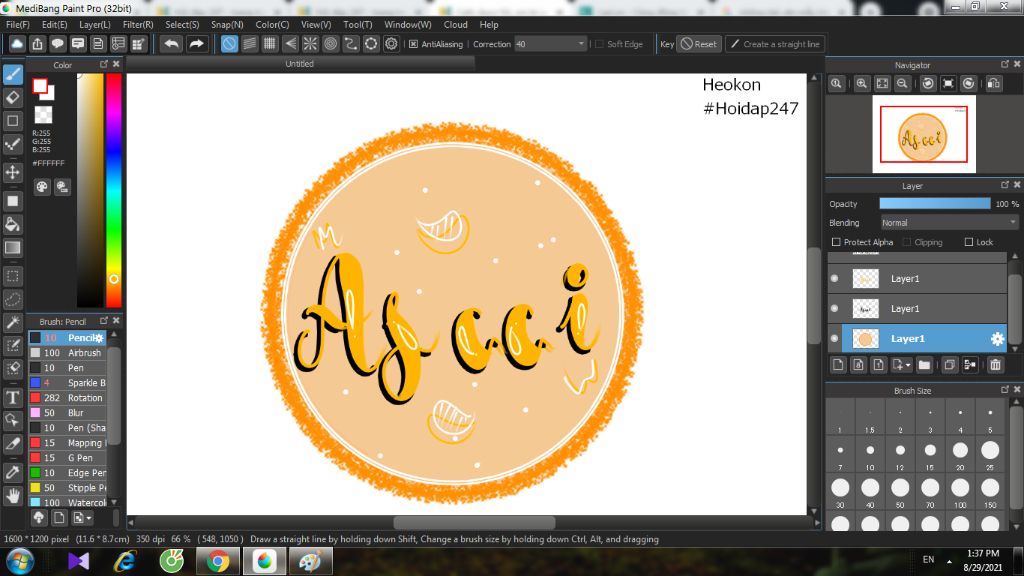Enable radial snap
This screenshot has height=576, width=1024.
click(310, 44)
